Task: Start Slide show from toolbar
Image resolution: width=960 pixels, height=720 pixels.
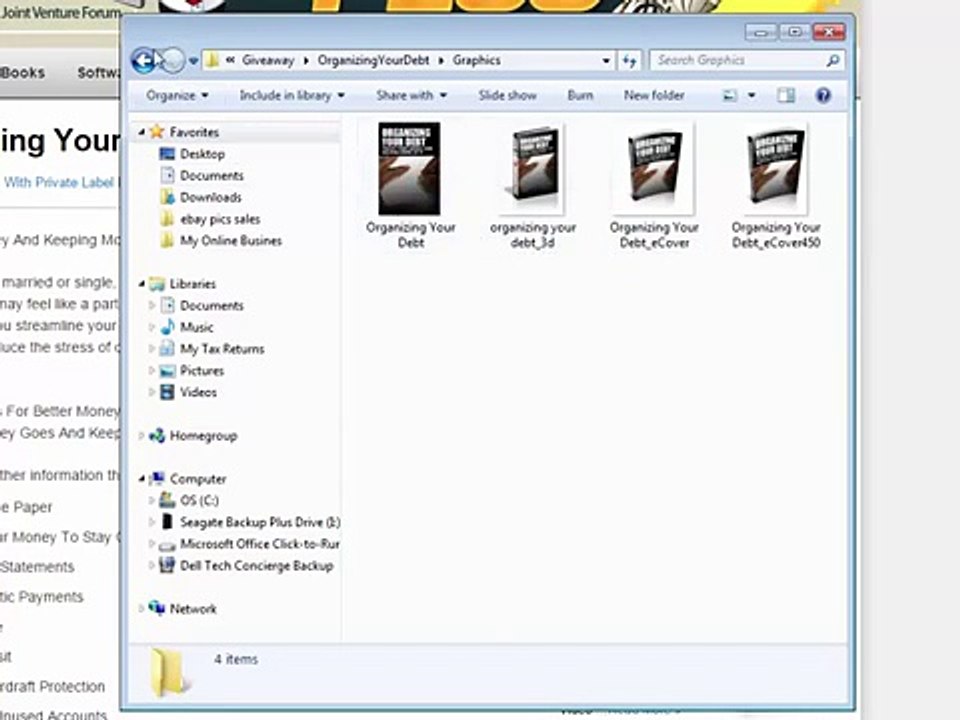Action: click(x=508, y=96)
